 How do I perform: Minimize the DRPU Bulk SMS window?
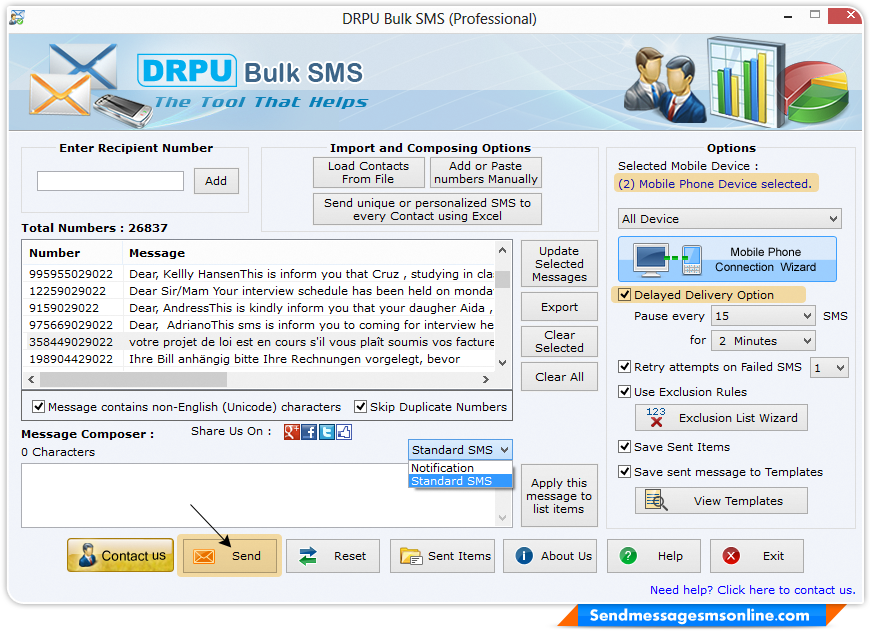pos(788,17)
